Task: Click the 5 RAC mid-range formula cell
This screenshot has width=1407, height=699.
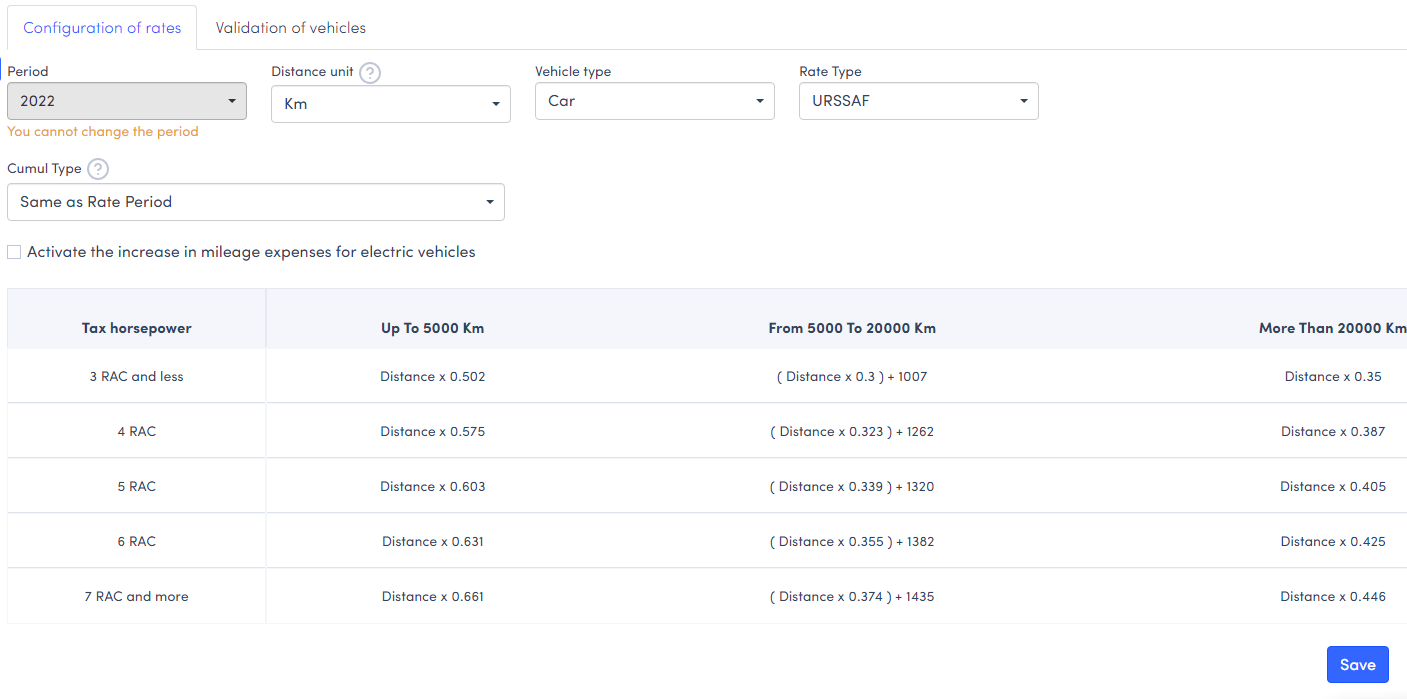Action: 852,487
